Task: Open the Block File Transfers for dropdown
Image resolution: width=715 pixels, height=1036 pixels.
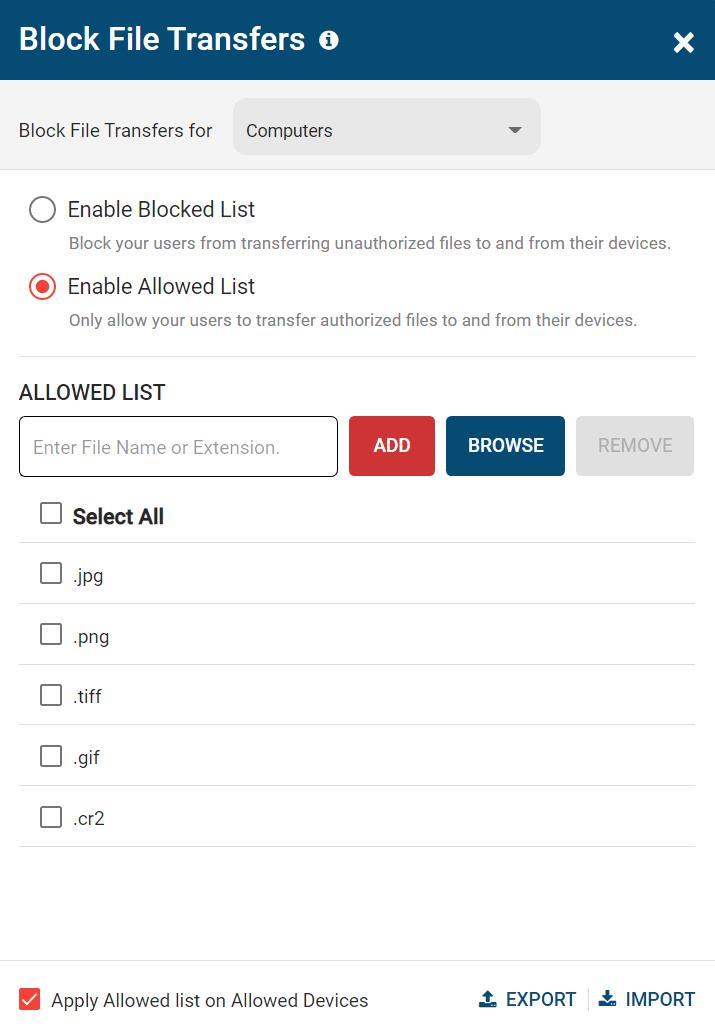Action: click(386, 128)
